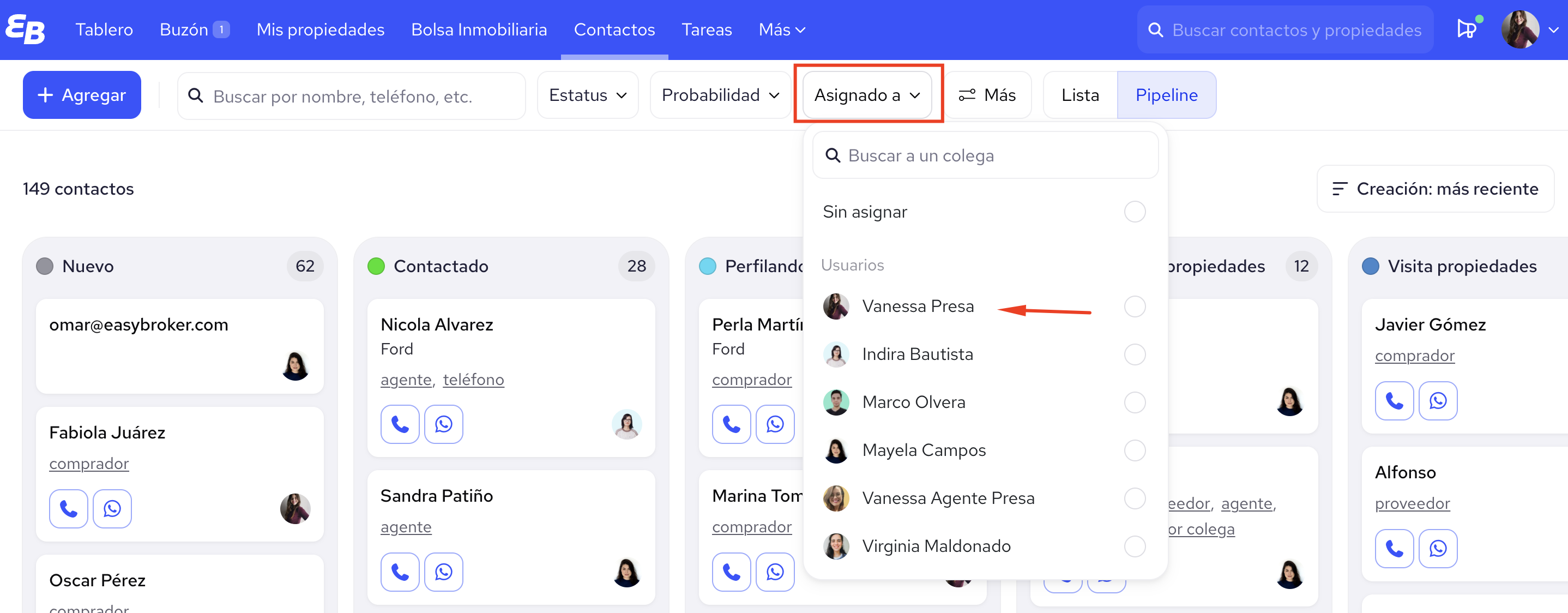
Task: Select Vanessa Presa radio option
Action: (1135, 306)
